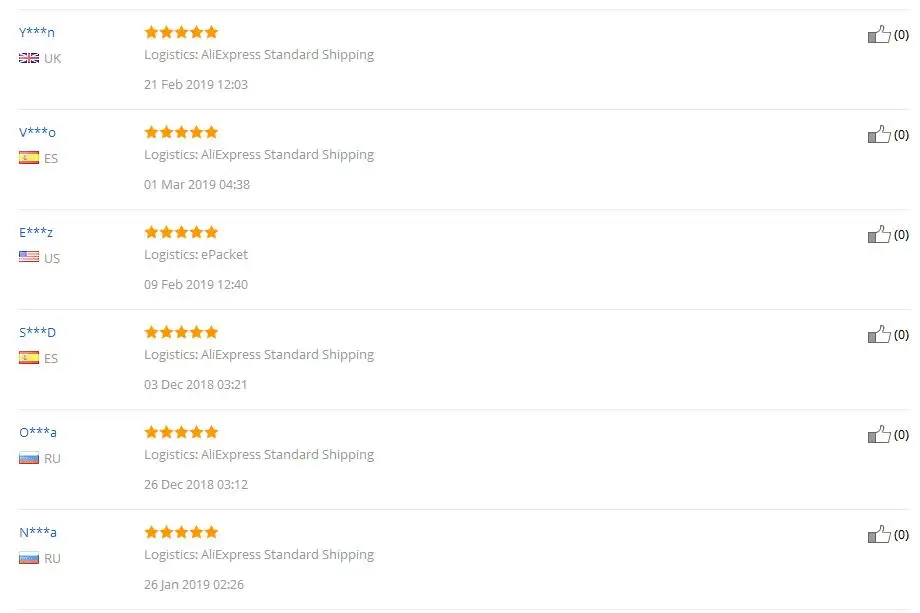The image size is (920, 613).
Task: Click Spain flag under V***o
Action: click(x=29, y=158)
